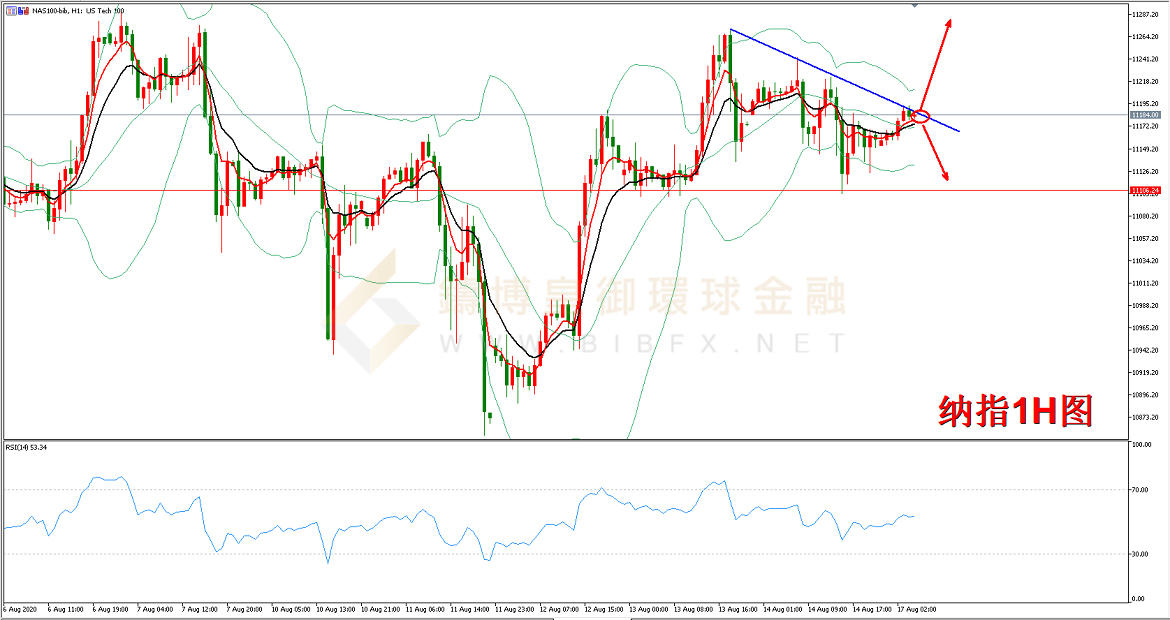Click the 17 Aug 02:00 time label

tap(915, 608)
